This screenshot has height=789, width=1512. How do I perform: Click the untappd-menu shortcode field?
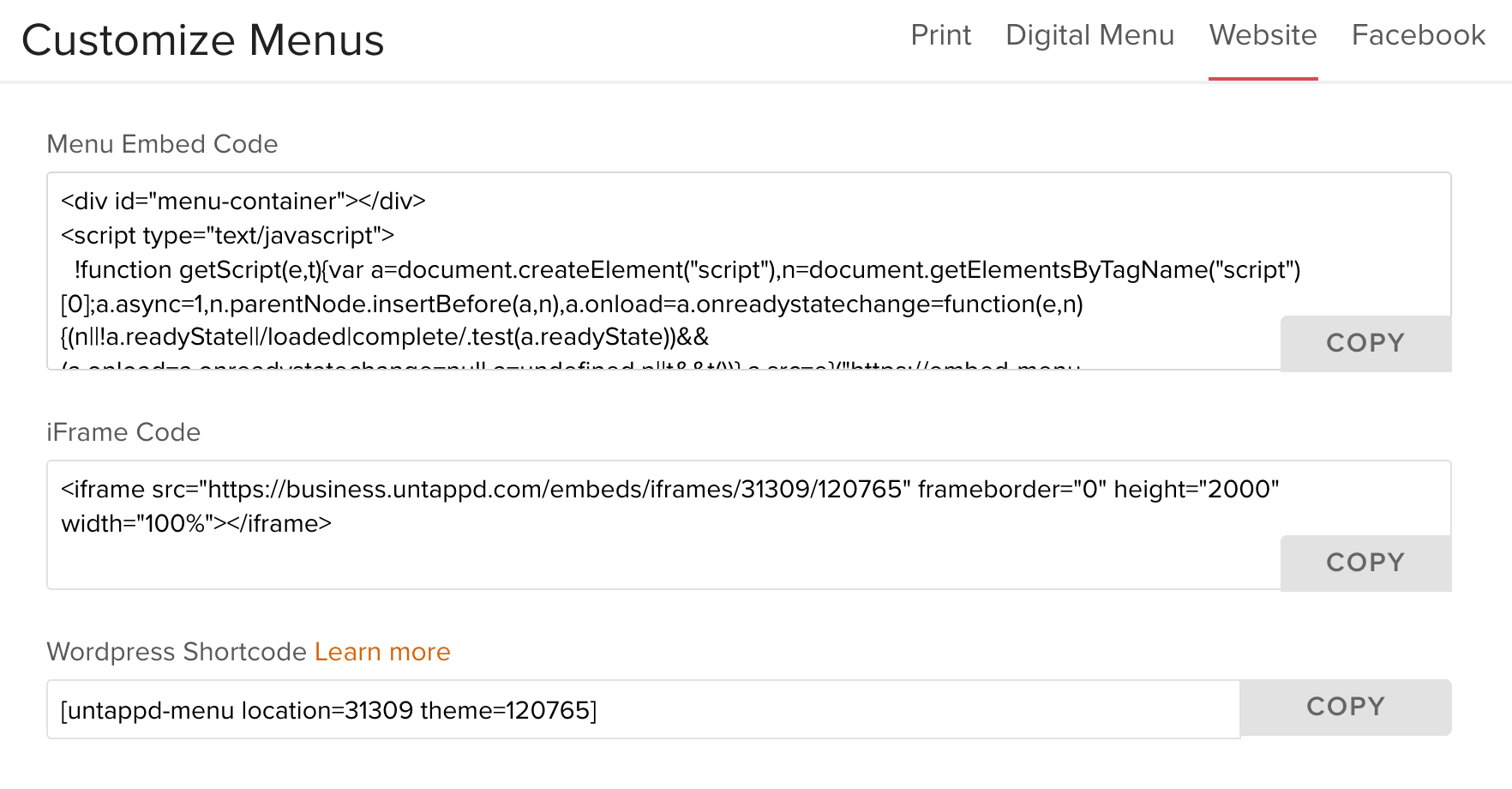(x=643, y=710)
